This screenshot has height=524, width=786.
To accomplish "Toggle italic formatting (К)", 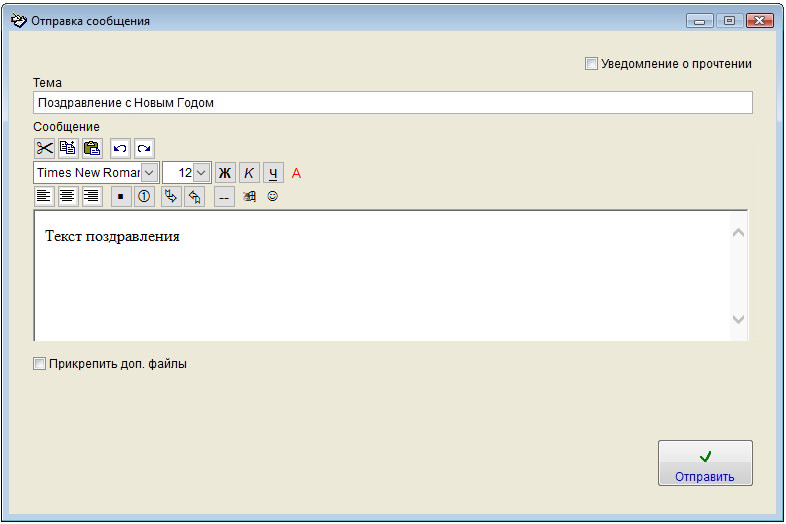I will (249, 173).
